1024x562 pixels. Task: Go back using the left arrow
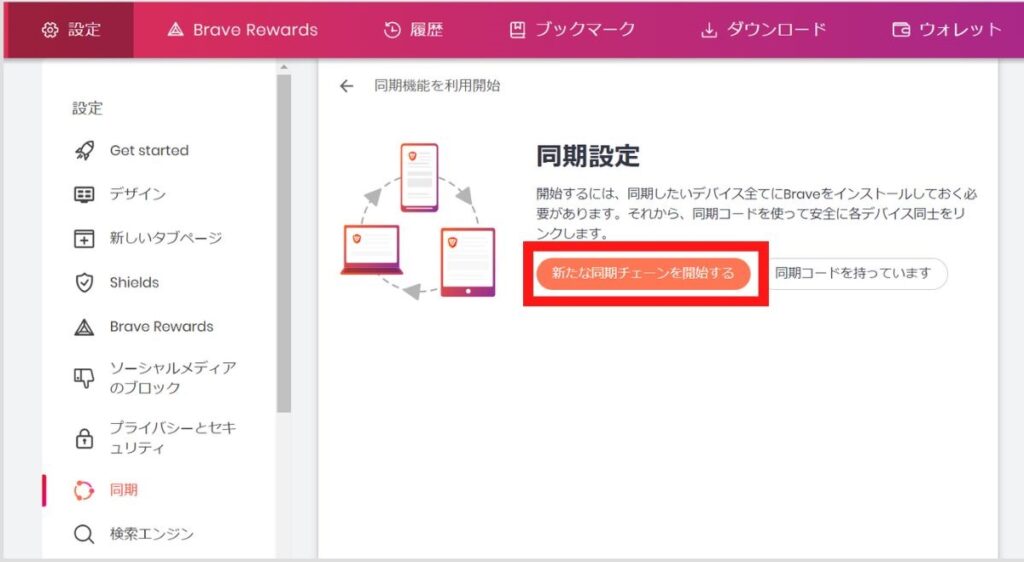347,86
